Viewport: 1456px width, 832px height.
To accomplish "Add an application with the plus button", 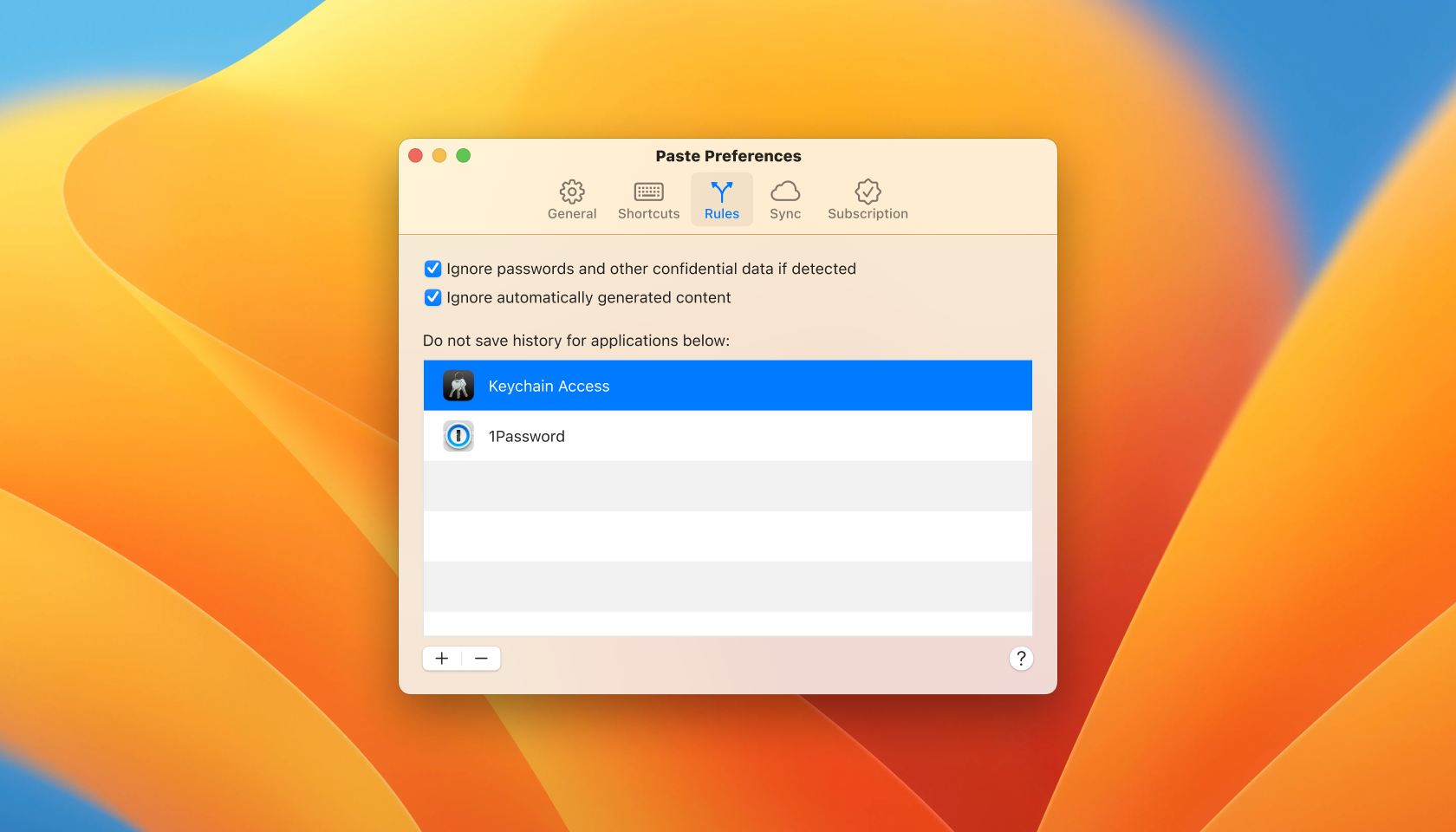I will click(x=442, y=659).
